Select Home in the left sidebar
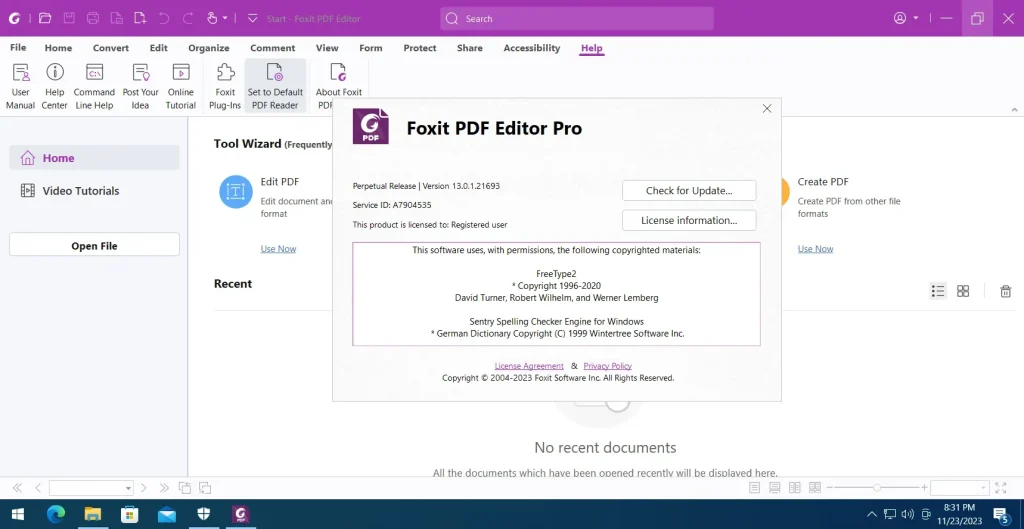Screen dimensions: 1024x529 click(x=94, y=157)
